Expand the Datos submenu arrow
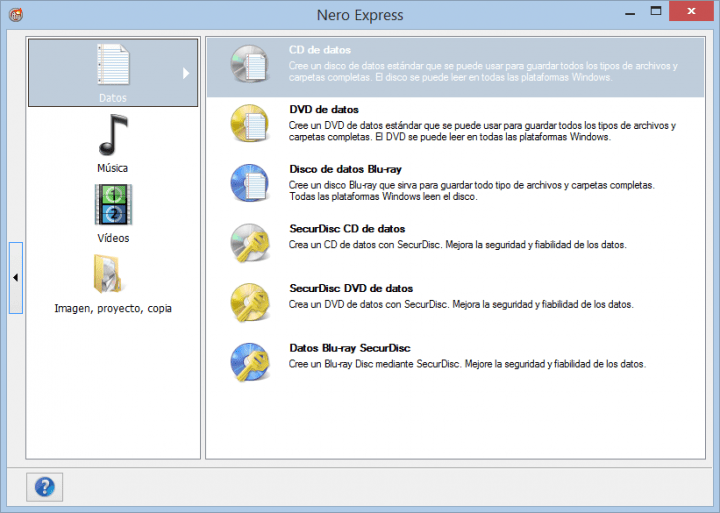The width and height of the screenshot is (720, 513). 186,73
